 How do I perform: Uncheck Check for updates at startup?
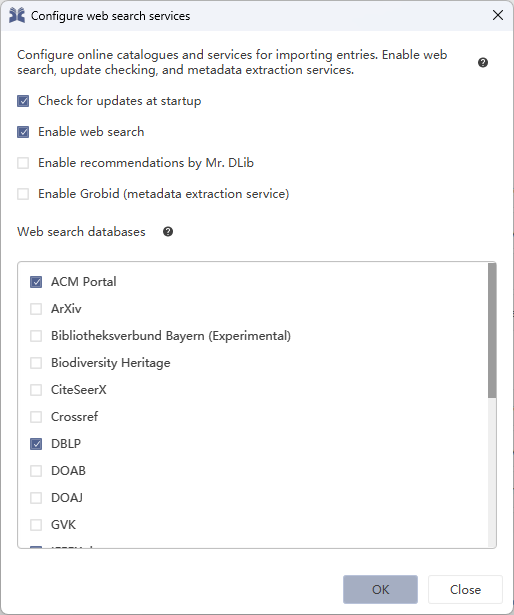click(x=23, y=101)
